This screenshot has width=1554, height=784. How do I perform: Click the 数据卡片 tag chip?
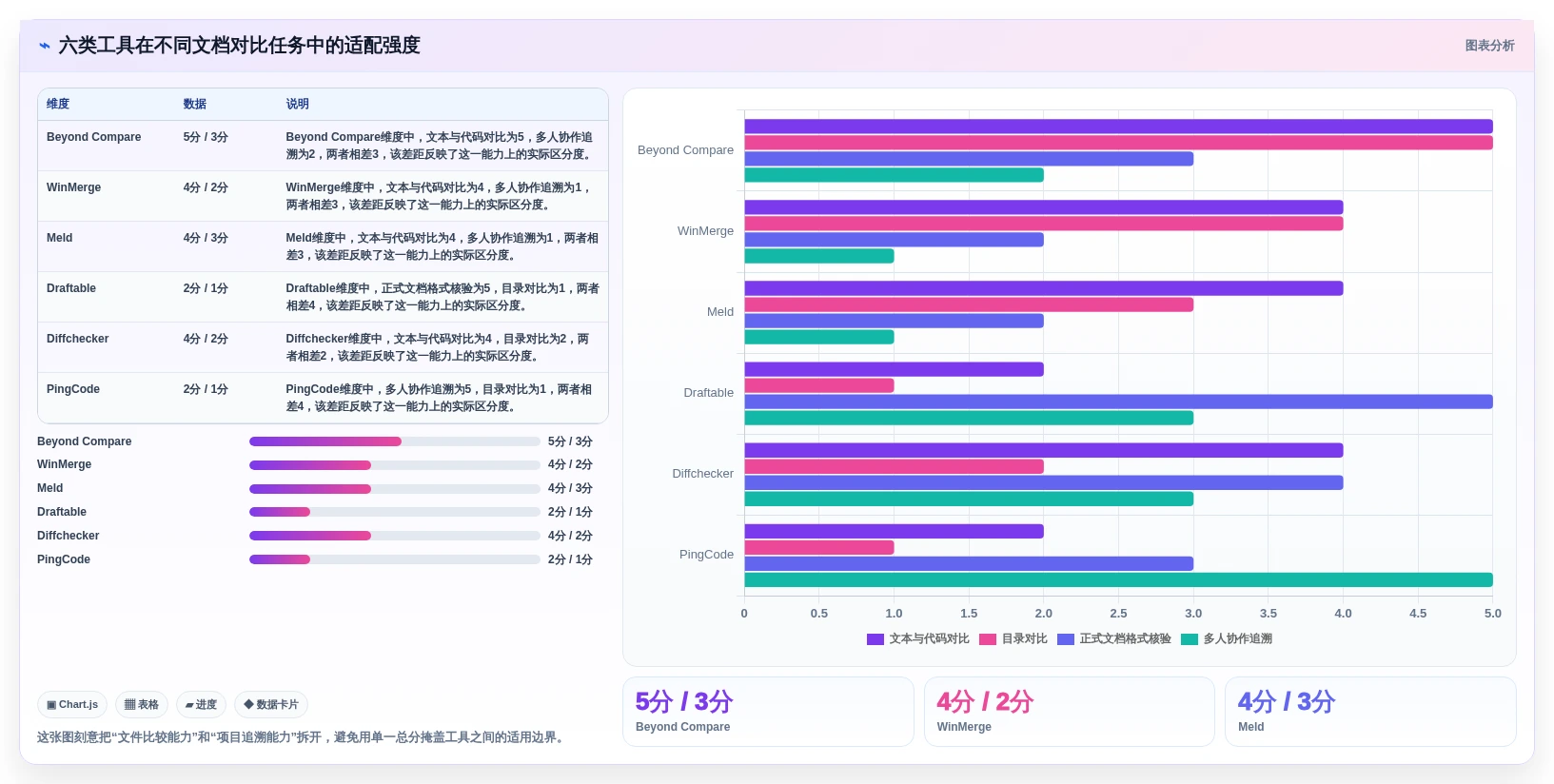tap(271, 705)
